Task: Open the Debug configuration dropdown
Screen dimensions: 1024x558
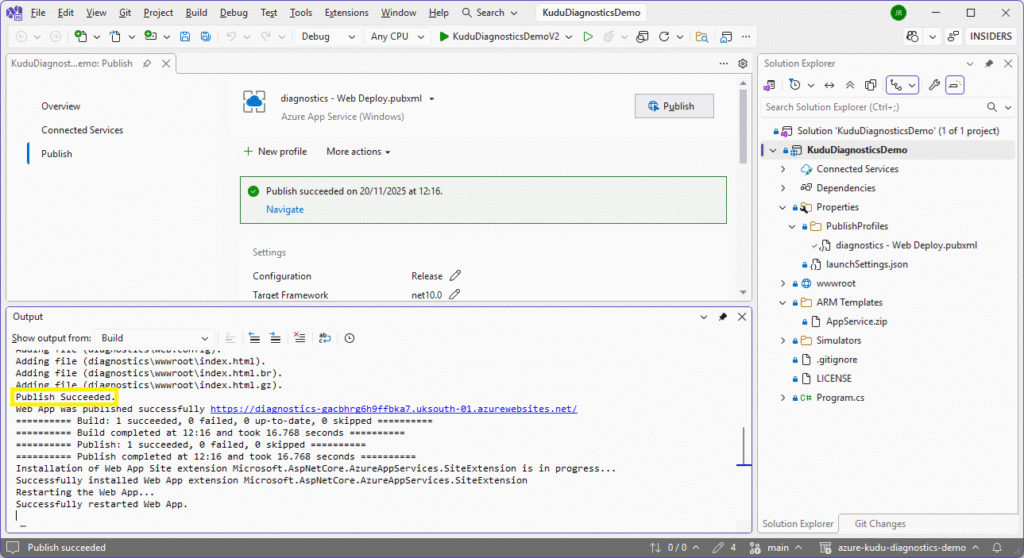Action: (328, 37)
